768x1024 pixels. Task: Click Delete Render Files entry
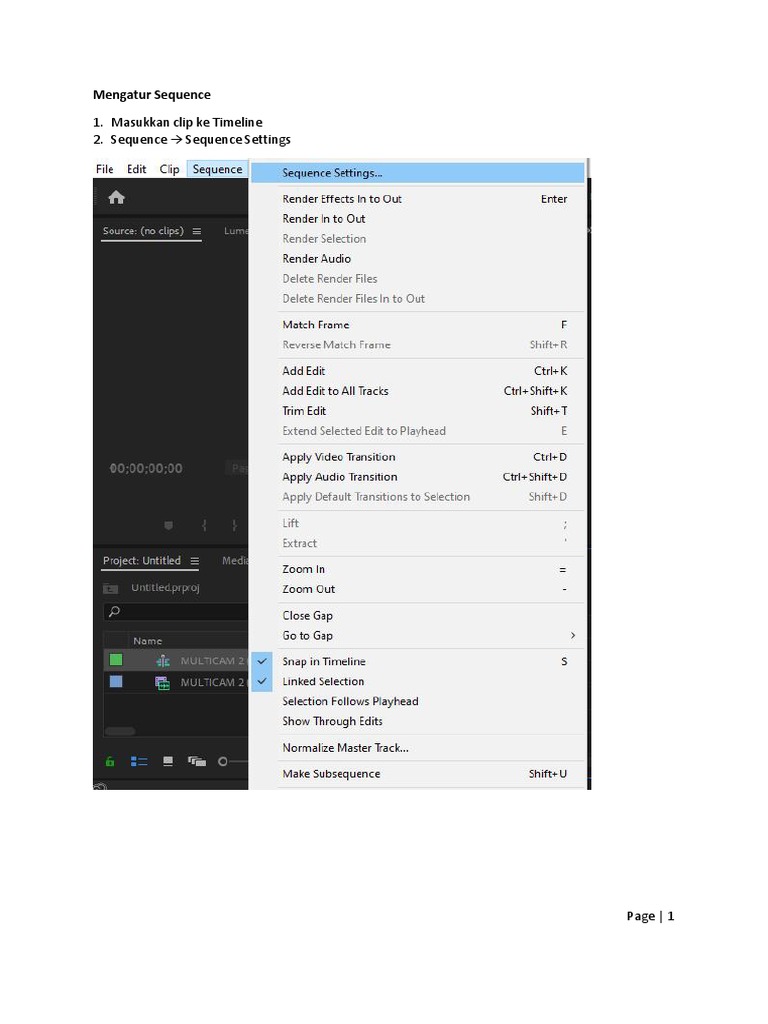(418, 279)
